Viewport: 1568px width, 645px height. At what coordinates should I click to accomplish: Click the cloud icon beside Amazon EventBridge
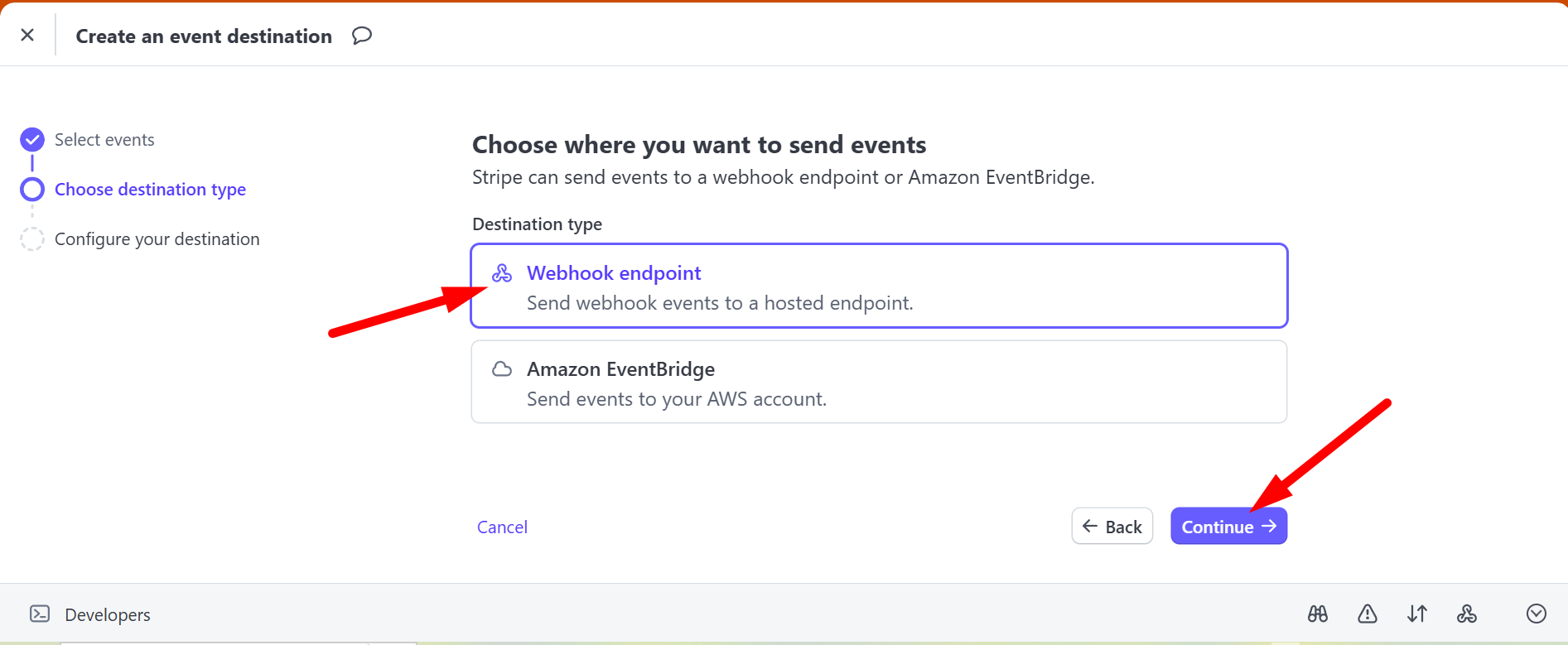click(x=502, y=369)
